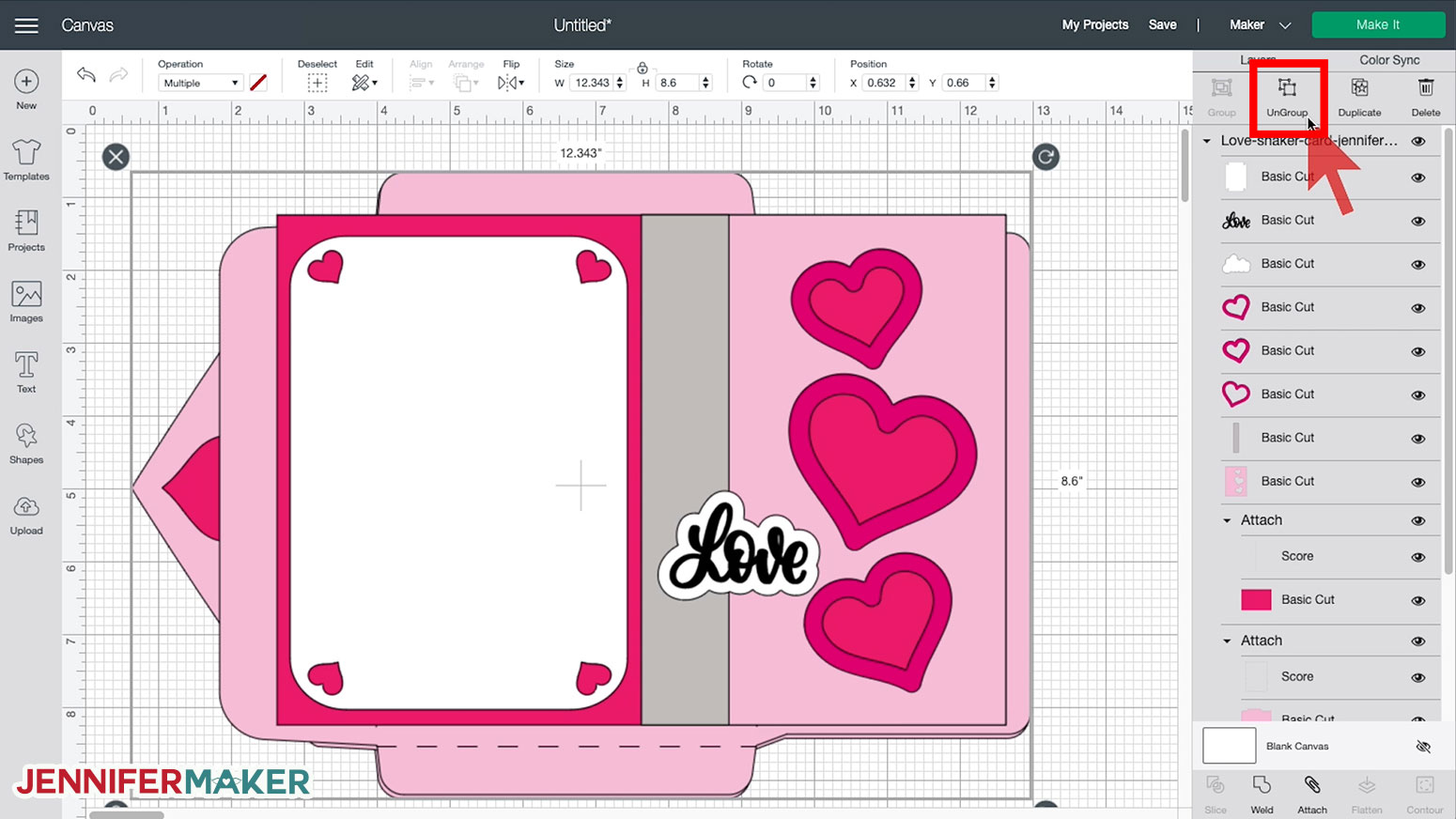Viewport: 1456px width, 819px height.
Task: Hide the Love text Basic Cut layer
Action: coord(1418,221)
